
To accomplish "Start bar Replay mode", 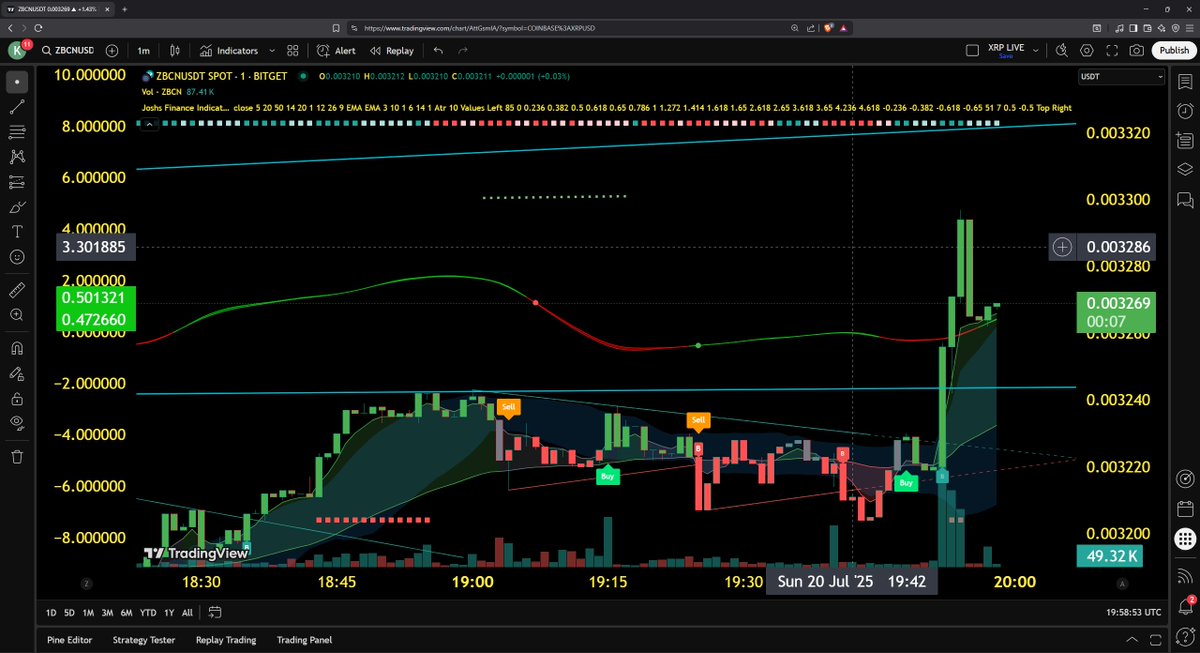I will click(x=391, y=50).
